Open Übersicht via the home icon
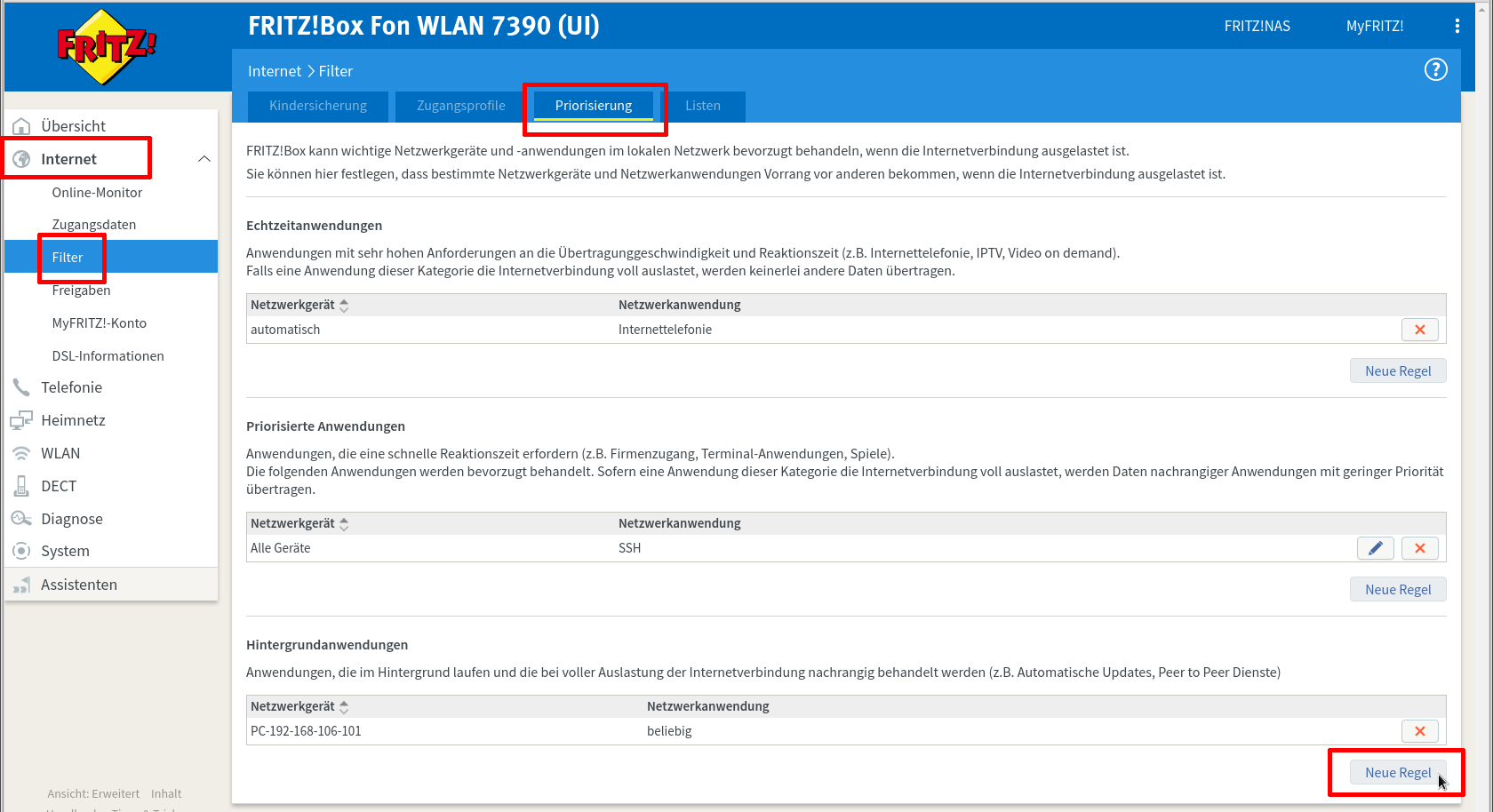 (21, 126)
